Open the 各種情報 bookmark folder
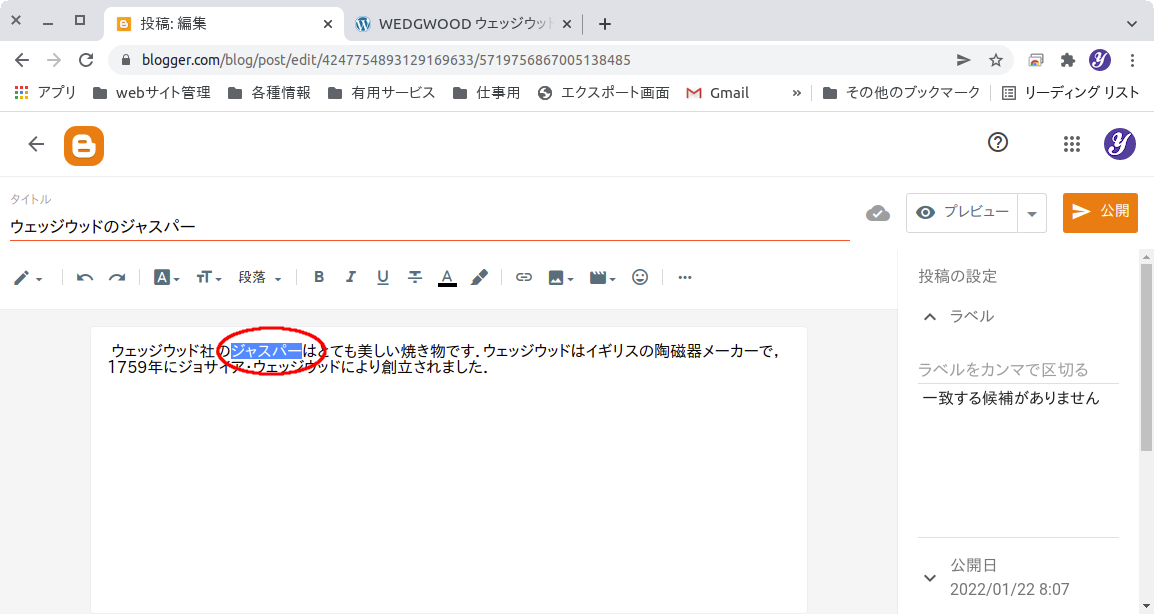This screenshot has height=614, width=1154. (269, 93)
